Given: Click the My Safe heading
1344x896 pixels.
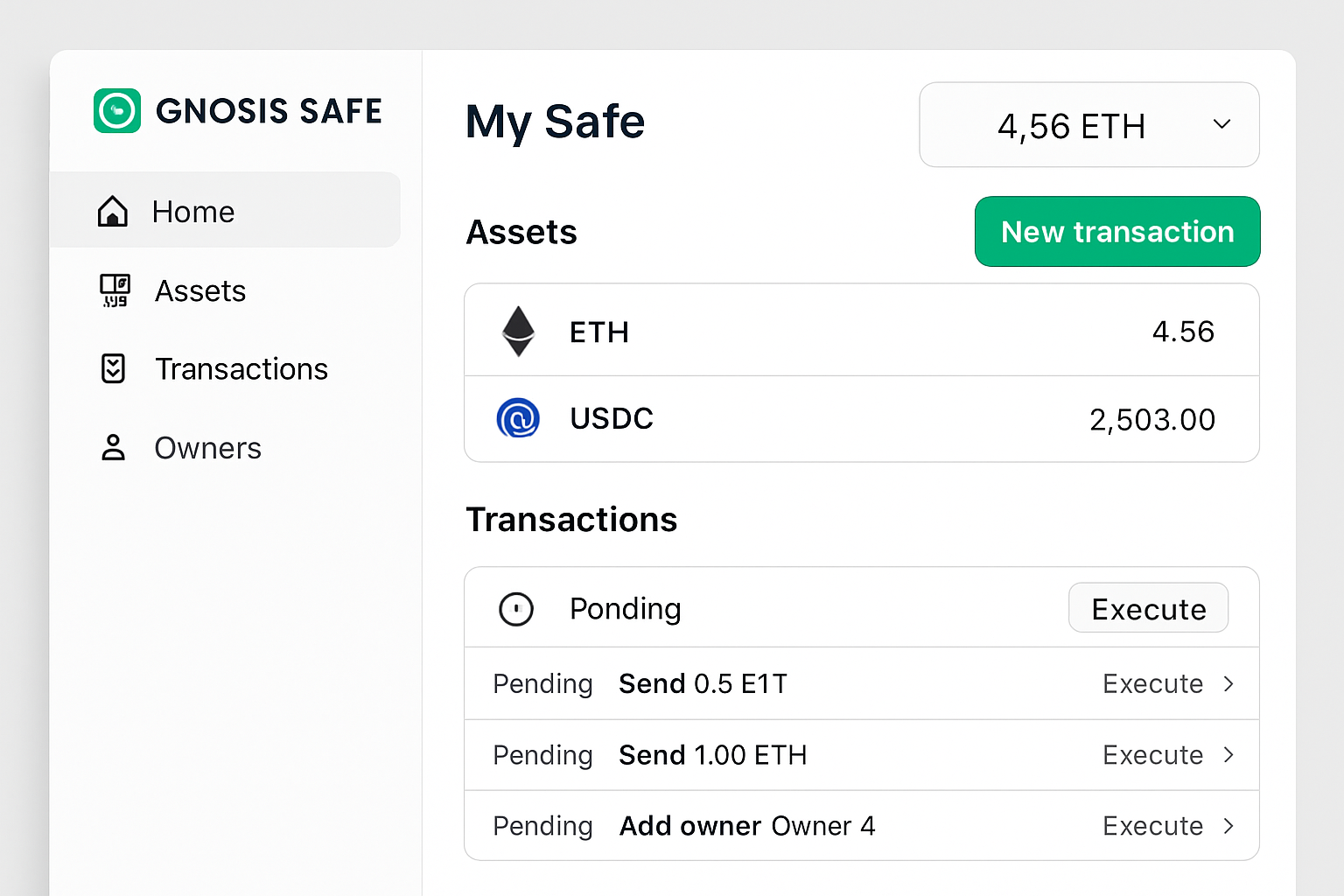Looking at the screenshot, I should [555, 122].
